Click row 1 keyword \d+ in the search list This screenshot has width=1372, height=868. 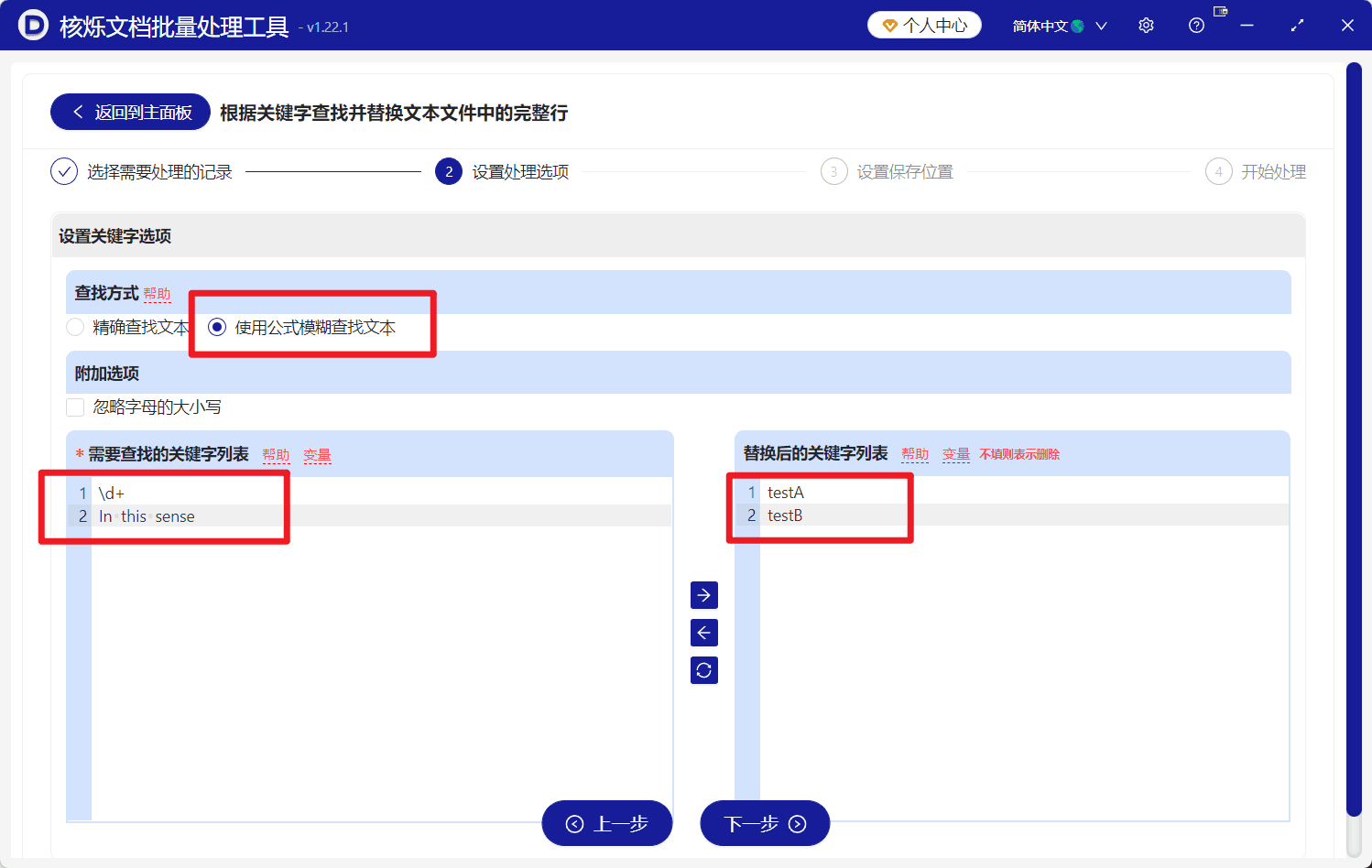[x=110, y=492]
